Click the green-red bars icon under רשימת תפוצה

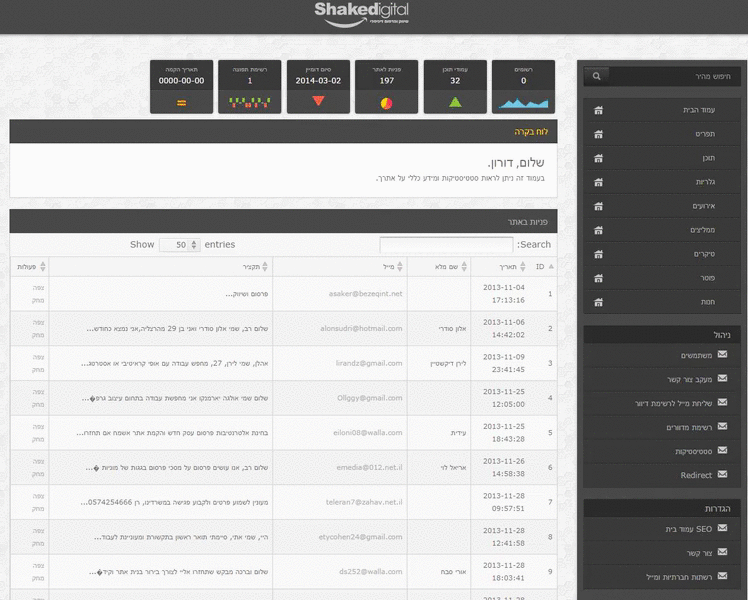click(249, 102)
